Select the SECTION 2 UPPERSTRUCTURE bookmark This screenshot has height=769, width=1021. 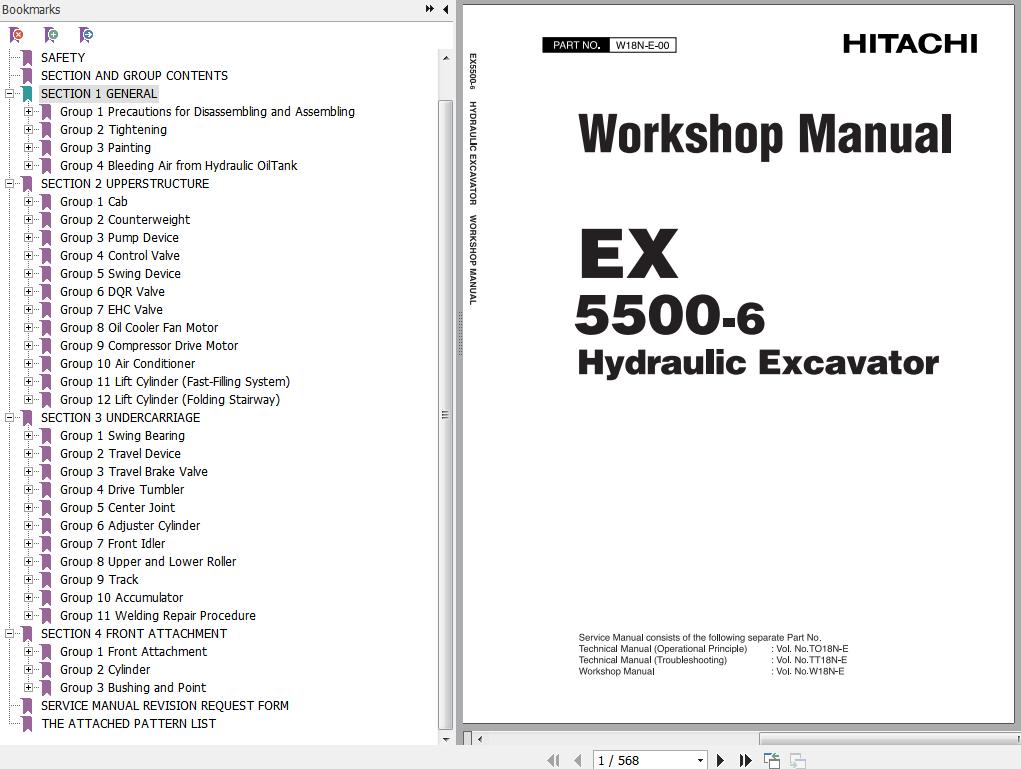coord(125,184)
